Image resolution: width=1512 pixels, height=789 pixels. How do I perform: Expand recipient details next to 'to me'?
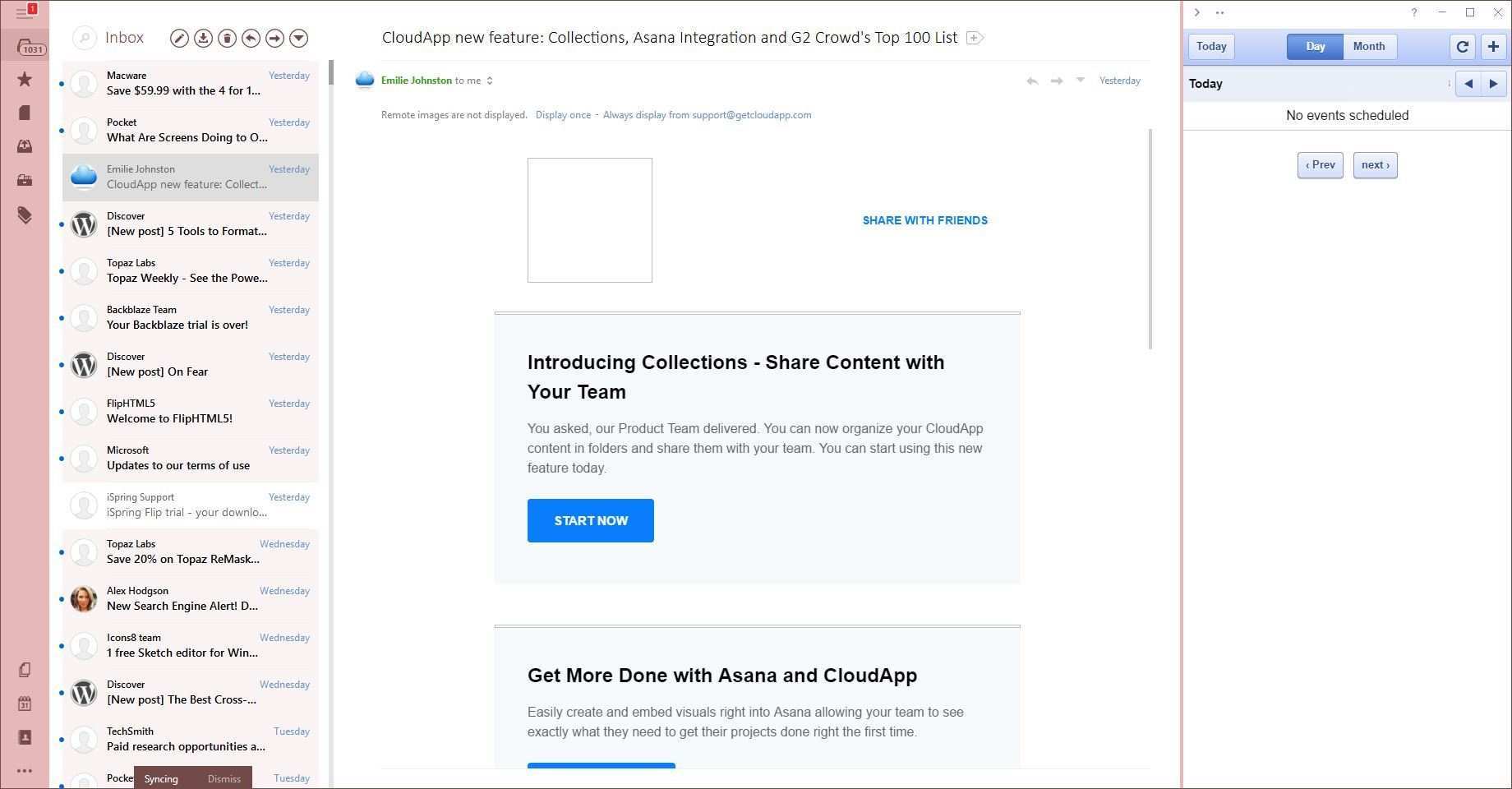point(490,81)
